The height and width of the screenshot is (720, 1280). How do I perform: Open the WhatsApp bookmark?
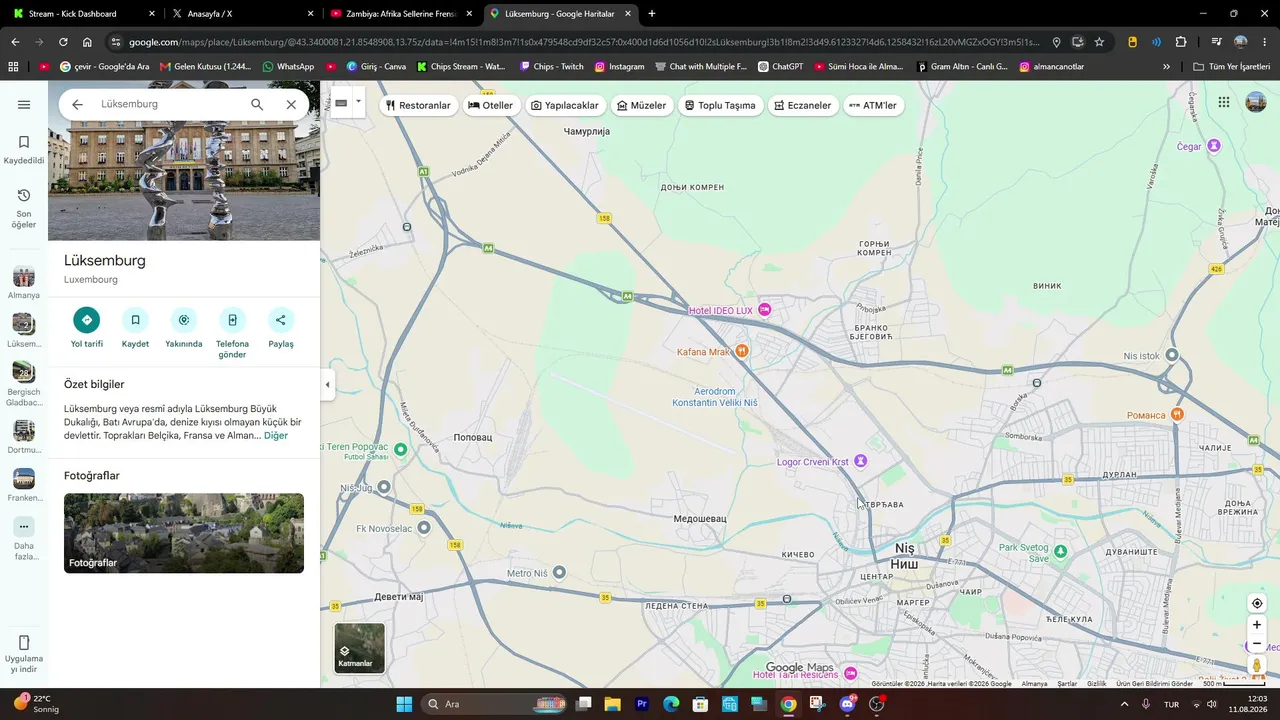tap(288, 67)
